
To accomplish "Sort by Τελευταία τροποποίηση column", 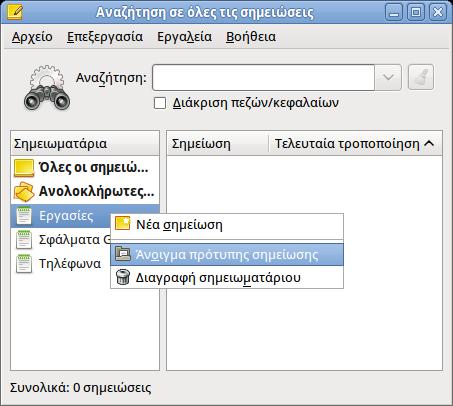I will (x=355, y=144).
